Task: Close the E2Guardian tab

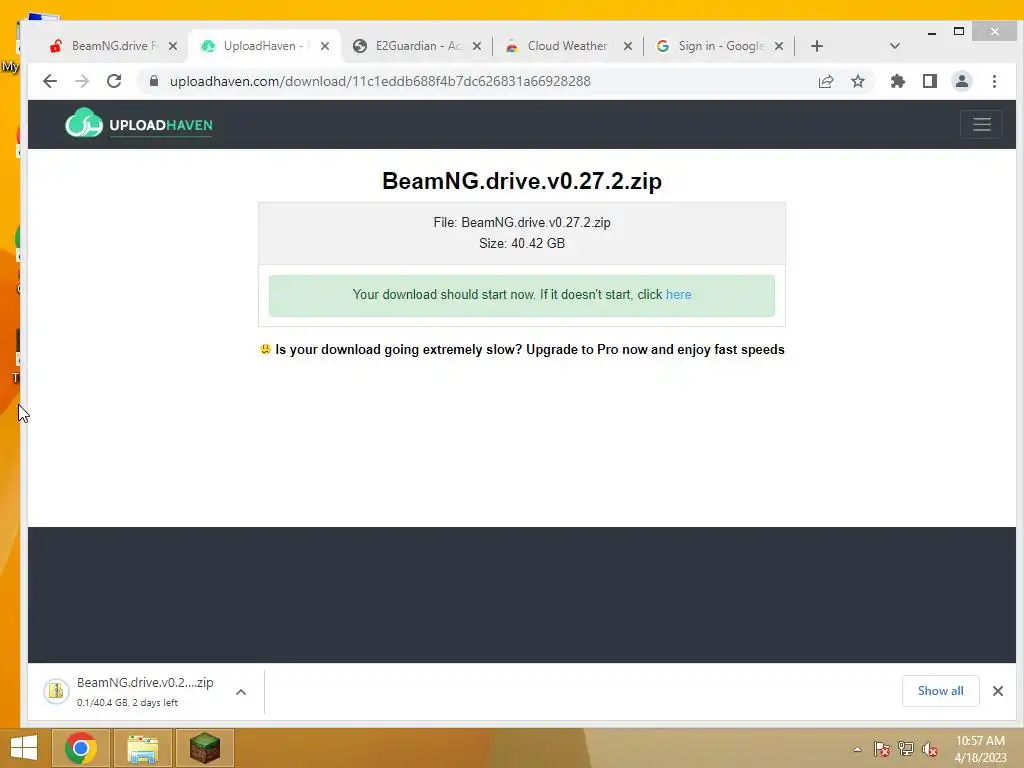Action: (x=477, y=46)
